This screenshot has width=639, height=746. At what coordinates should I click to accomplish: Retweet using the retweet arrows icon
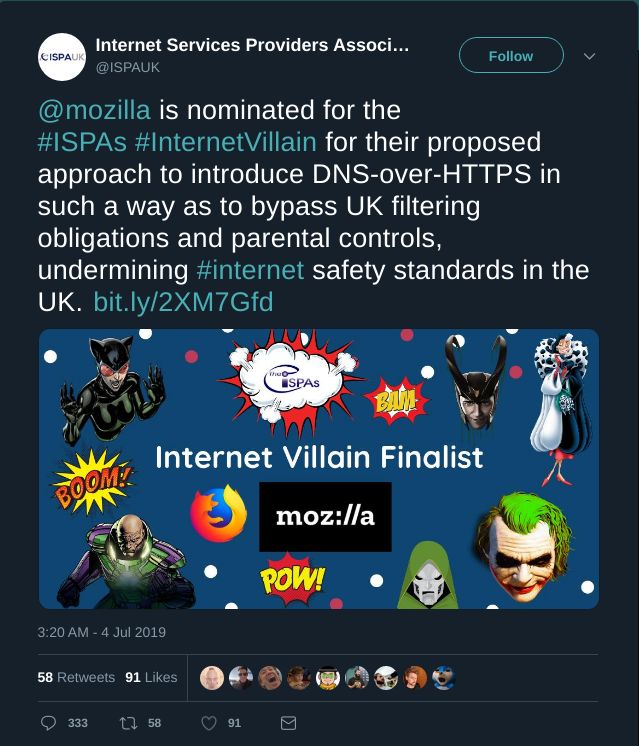[x=127, y=722]
